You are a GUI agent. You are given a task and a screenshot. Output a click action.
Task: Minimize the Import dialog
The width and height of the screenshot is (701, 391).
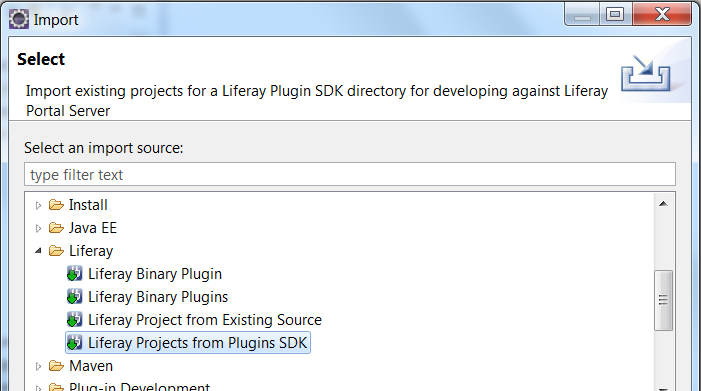click(x=583, y=15)
